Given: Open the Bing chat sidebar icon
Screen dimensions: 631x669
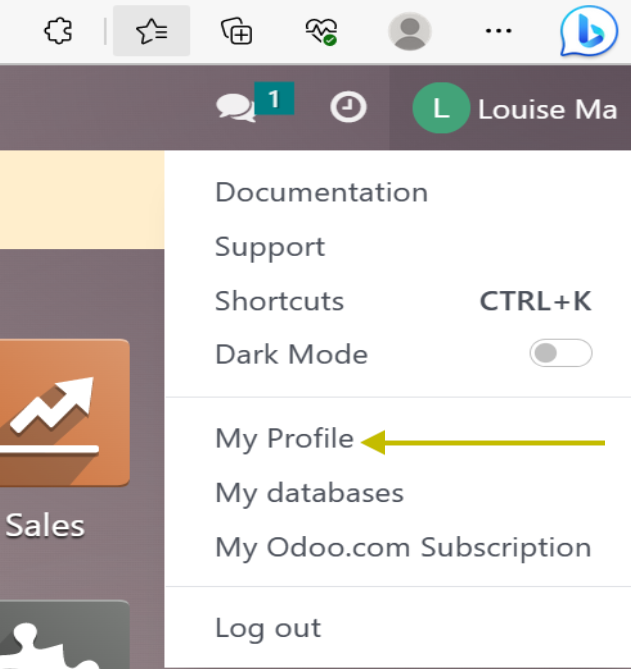Looking at the screenshot, I should click(588, 31).
